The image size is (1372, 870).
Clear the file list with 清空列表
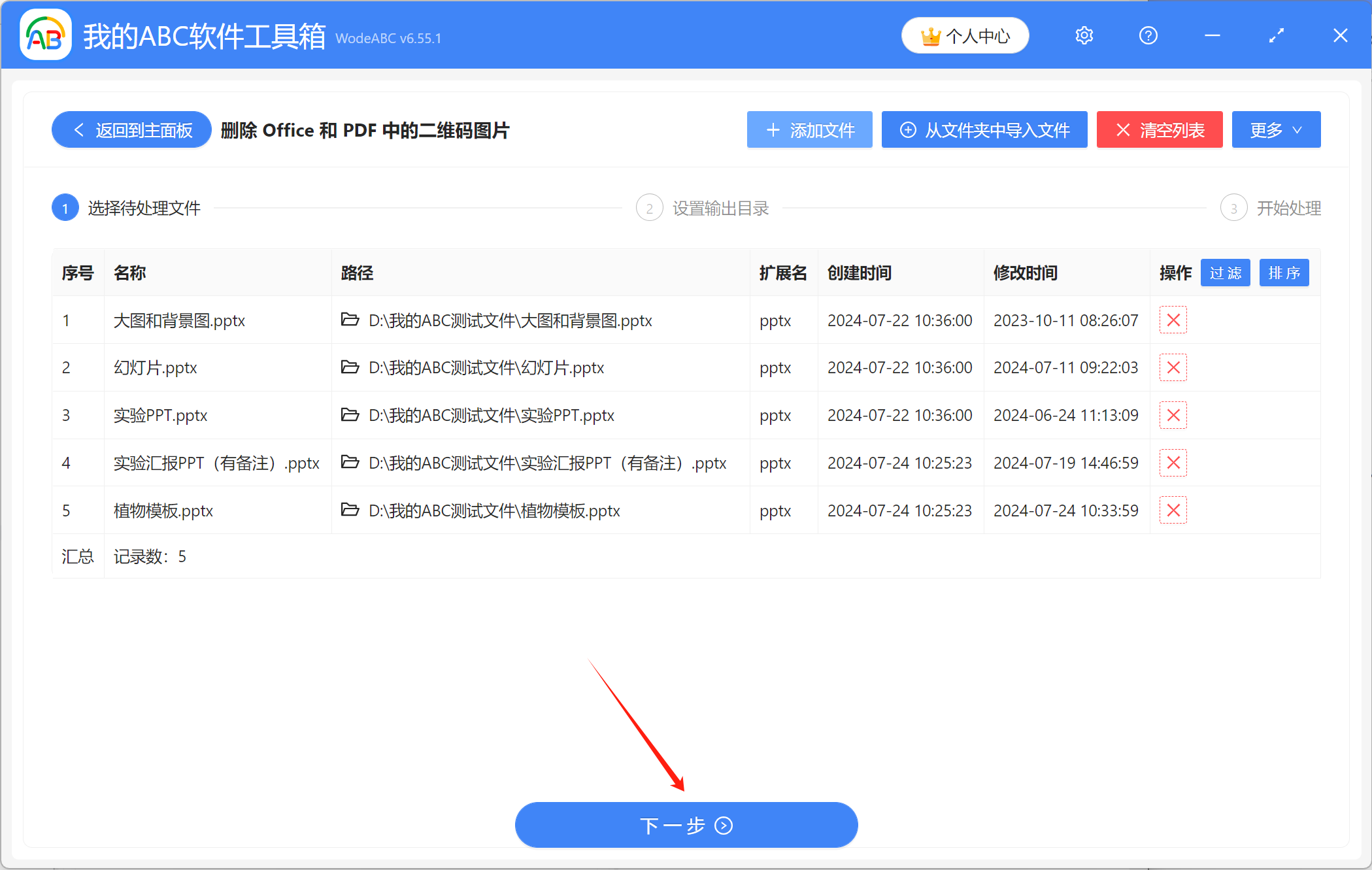pyautogui.click(x=1160, y=129)
